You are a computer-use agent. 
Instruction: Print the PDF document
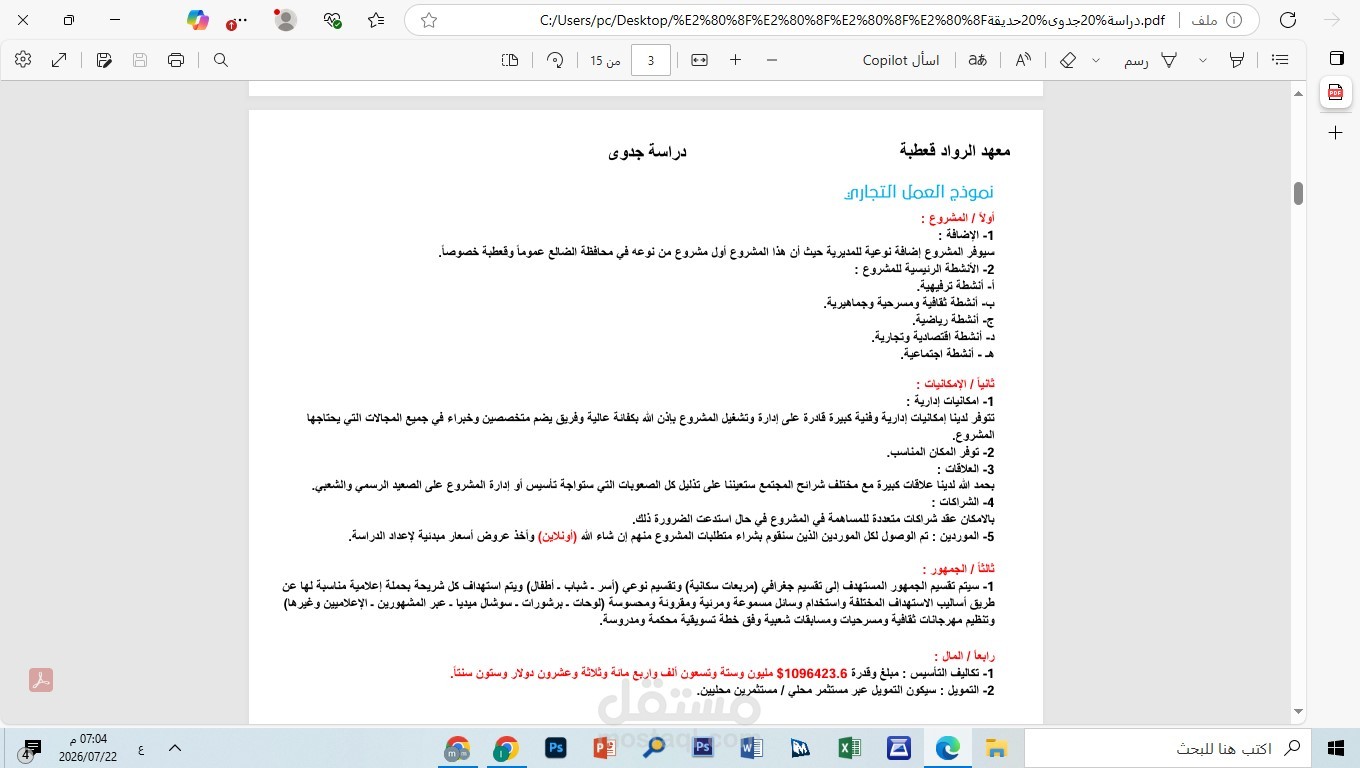click(176, 60)
